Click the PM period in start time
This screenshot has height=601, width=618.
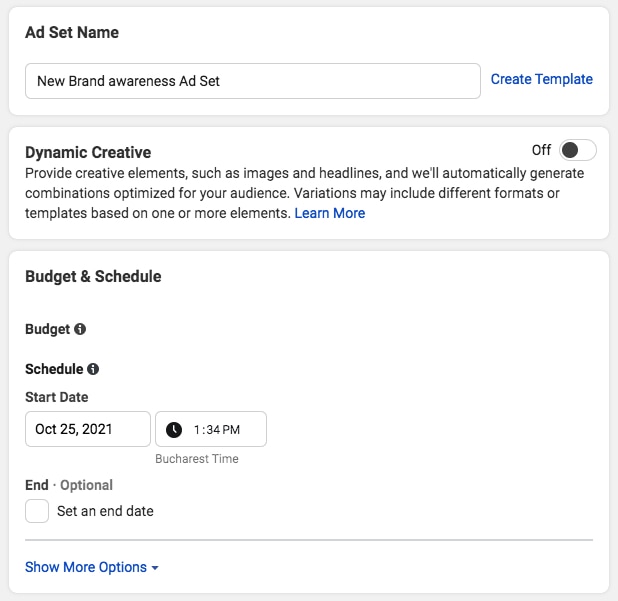231,429
